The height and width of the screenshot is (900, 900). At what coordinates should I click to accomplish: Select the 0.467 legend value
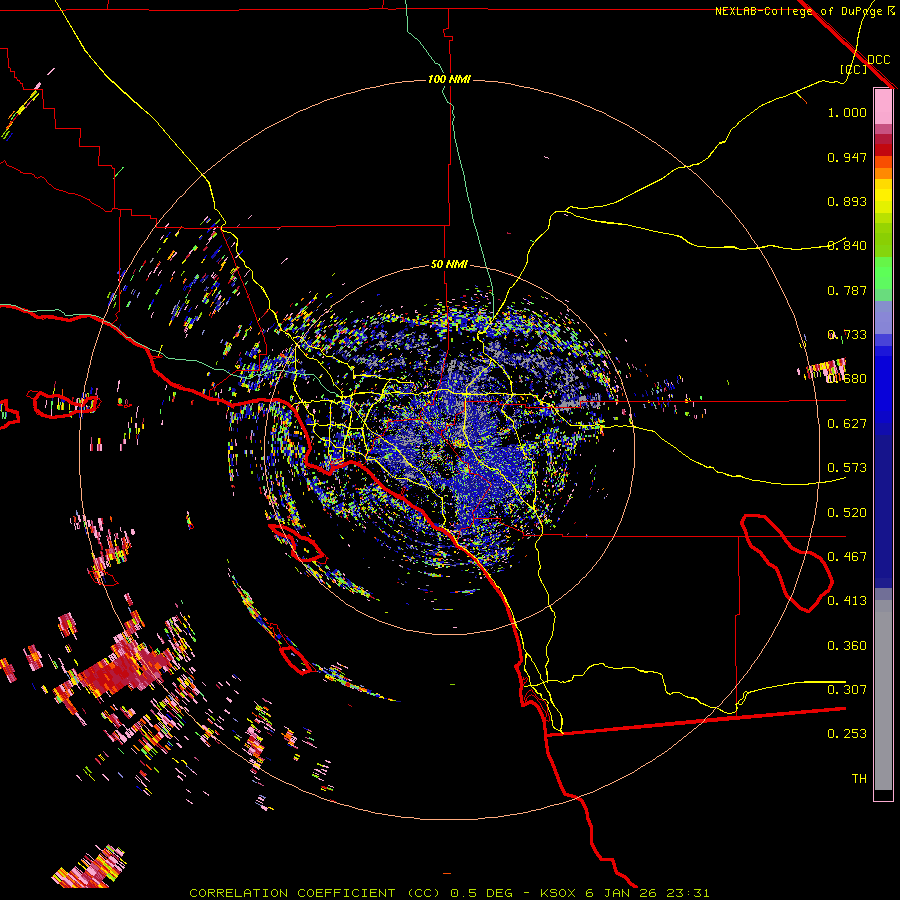[847, 557]
